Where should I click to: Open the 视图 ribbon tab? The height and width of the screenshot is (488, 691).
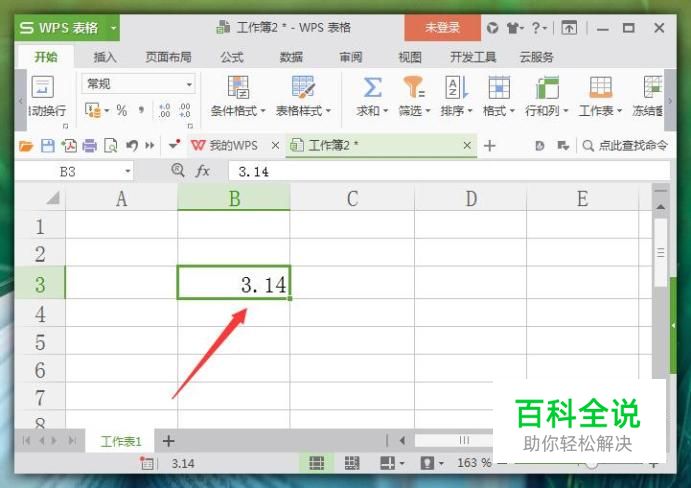(x=410, y=57)
